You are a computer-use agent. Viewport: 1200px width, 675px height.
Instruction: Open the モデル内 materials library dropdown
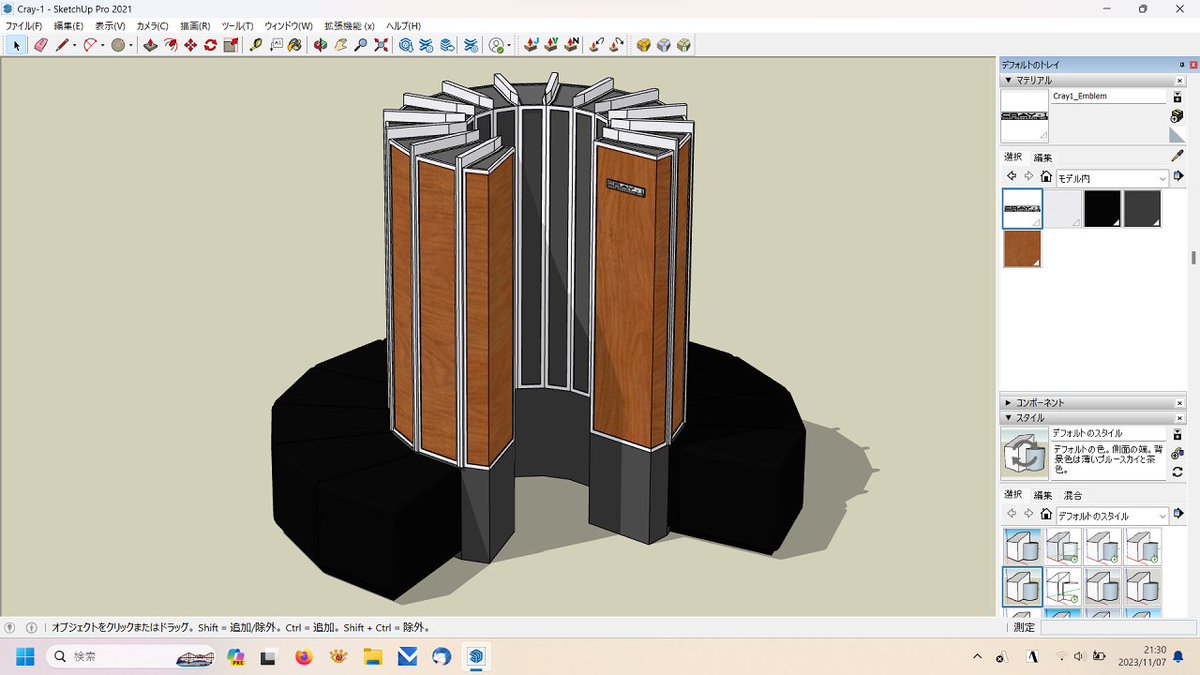coord(1112,178)
